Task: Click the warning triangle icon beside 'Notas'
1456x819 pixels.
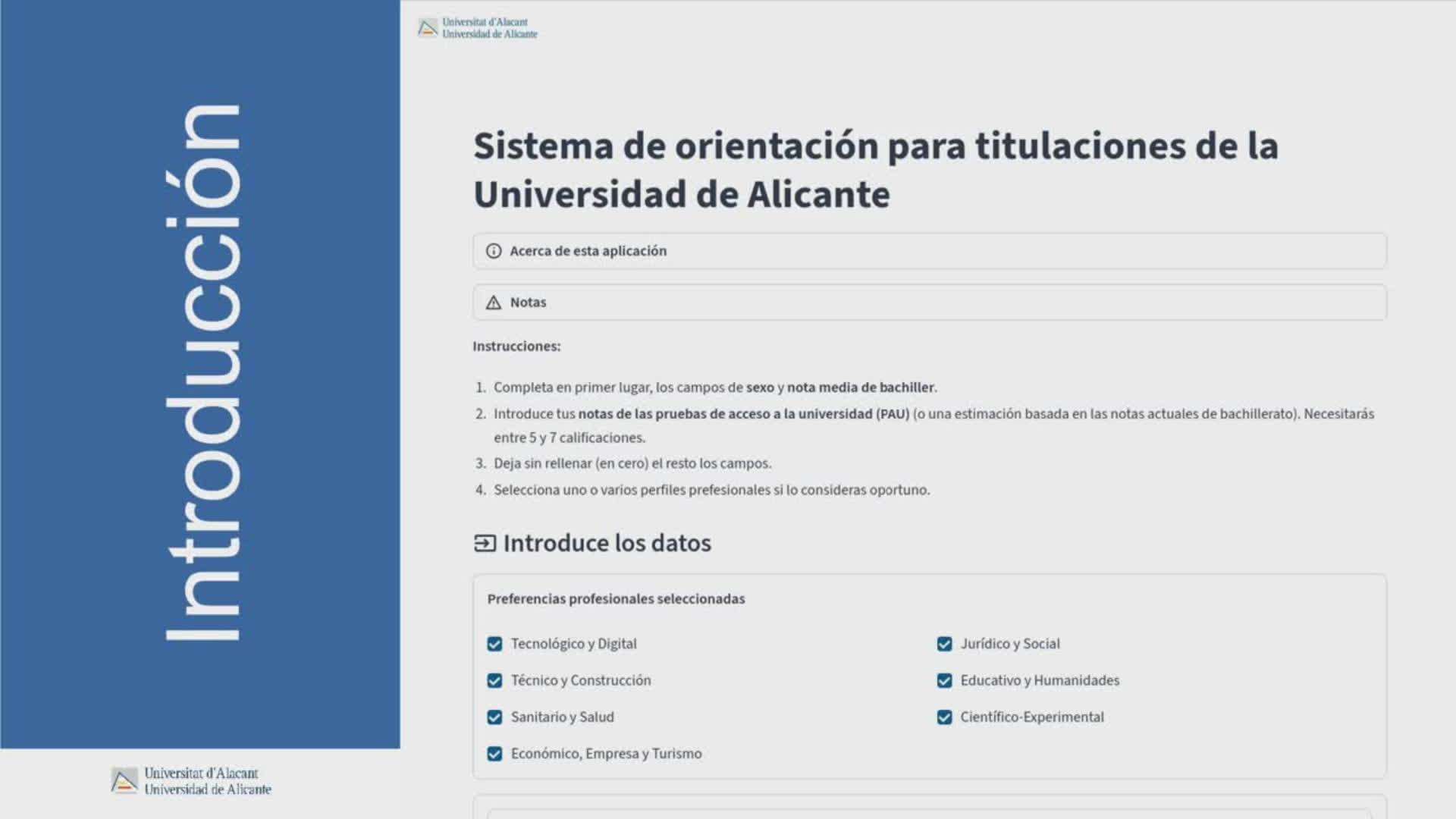Action: click(x=494, y=303)
